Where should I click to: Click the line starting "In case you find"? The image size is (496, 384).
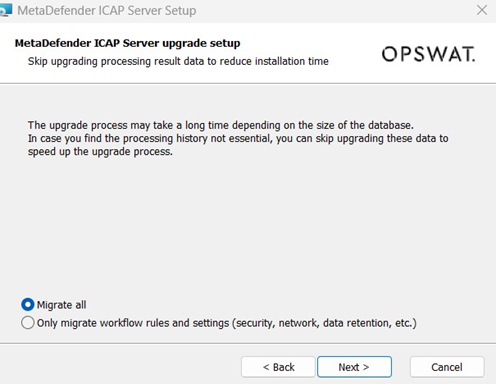[238, 138]
